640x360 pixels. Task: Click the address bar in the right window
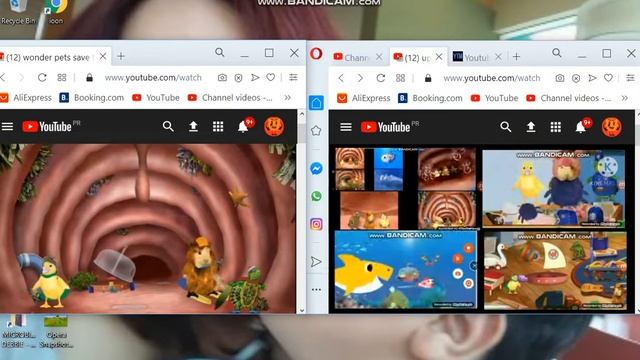click(491, 78)
